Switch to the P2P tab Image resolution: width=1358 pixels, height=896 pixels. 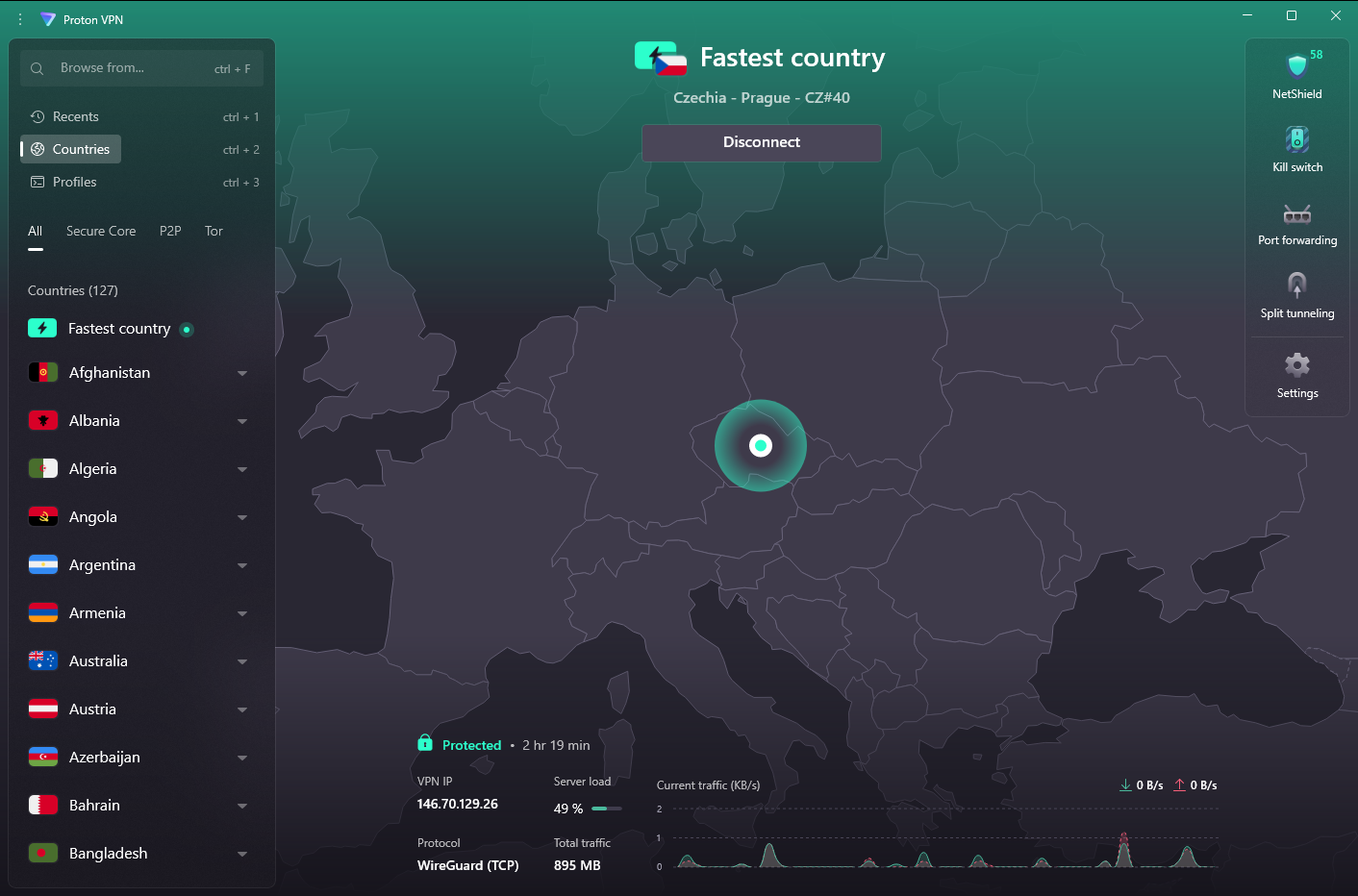tap(170, 232)
